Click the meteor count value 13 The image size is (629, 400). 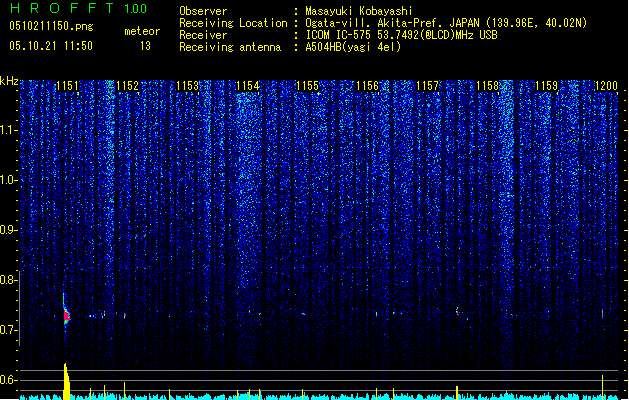click(x=145, y=46)
